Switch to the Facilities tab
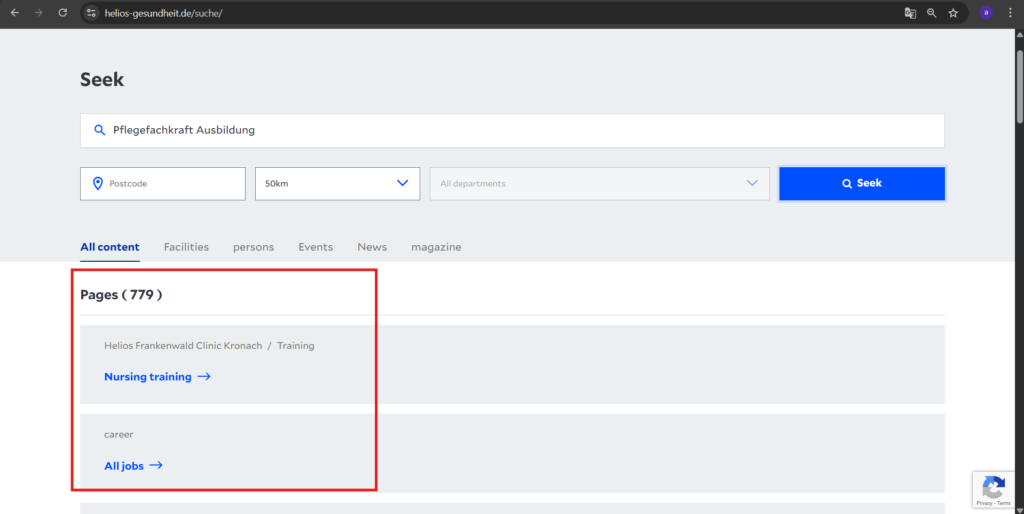Image resolution: width=1024 pixels, height=514 pixels. coord(186,247)
